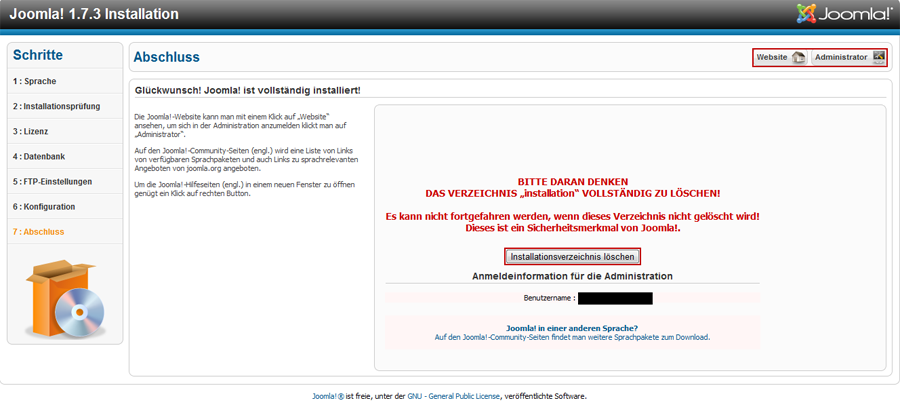900x407 pixels.
Task: Click 'Joomla! 1.7.3 Installation' title
Action: (x=94, y=14)
